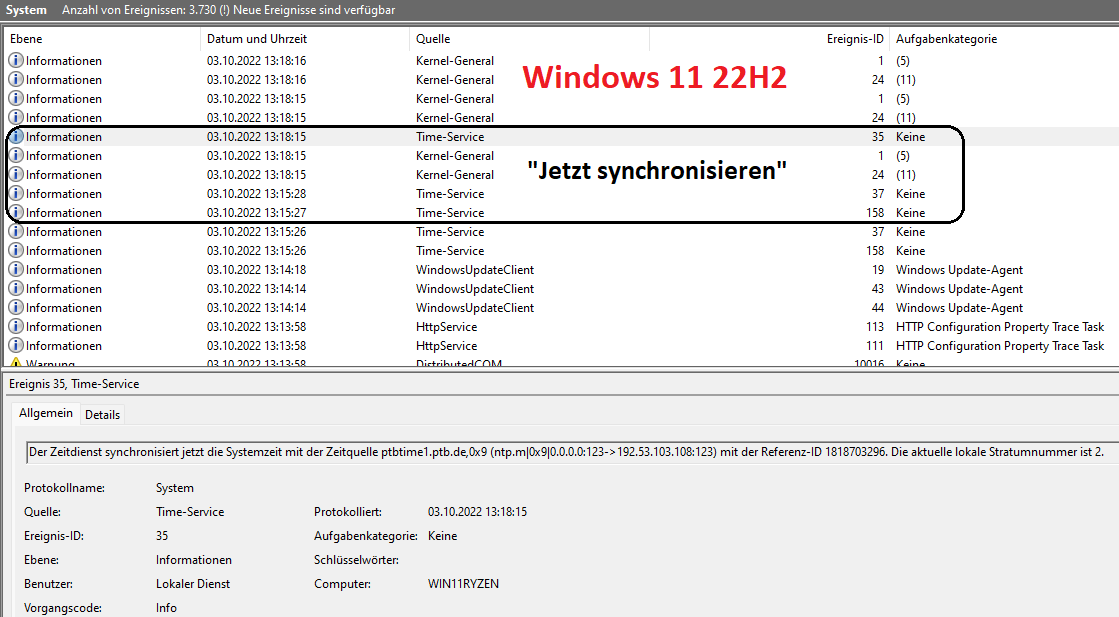Sort by the Ereignis-ID column header
This screenshot has height=617, width=1119.
pos(769,39)
